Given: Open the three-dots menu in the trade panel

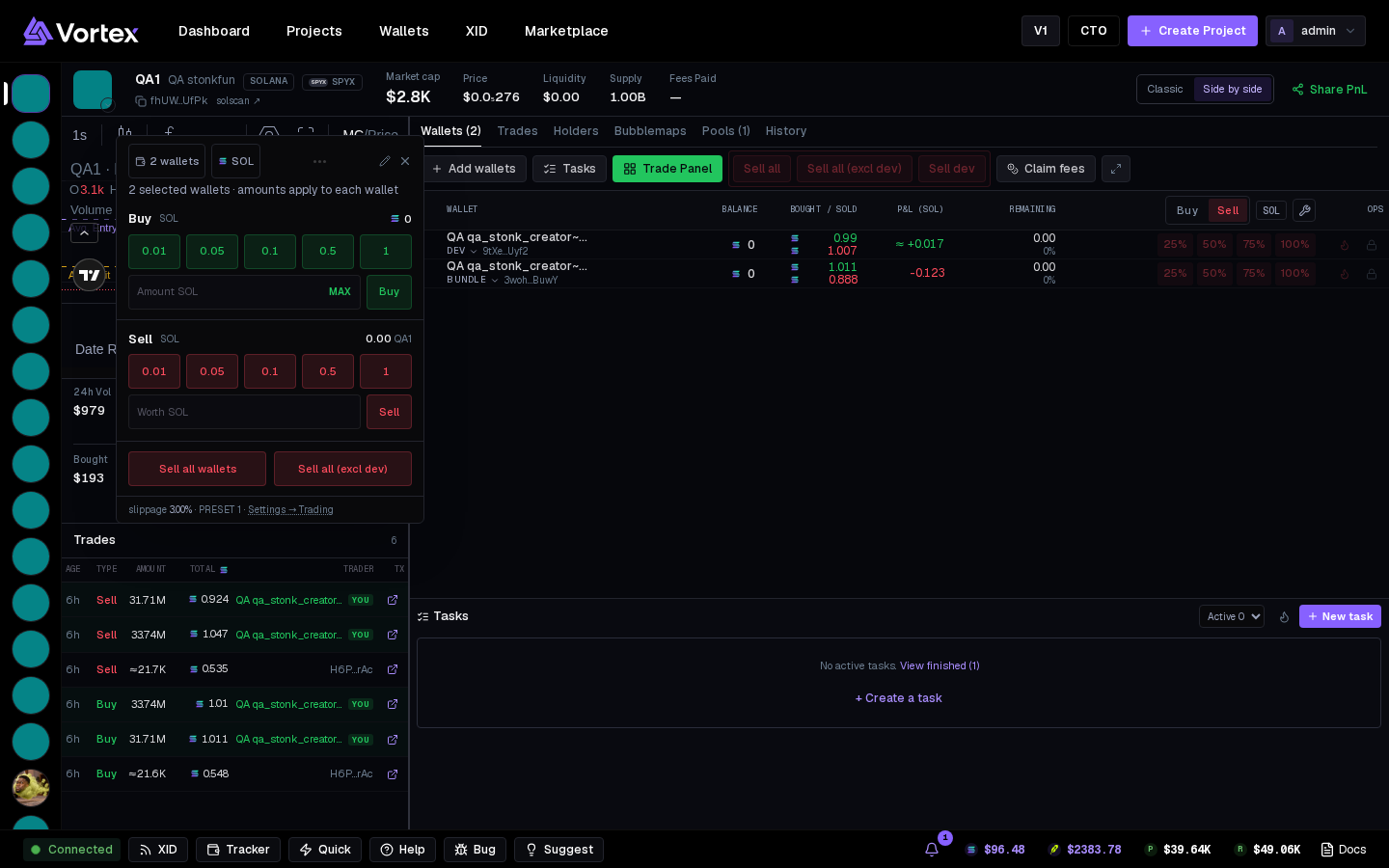Looking at the screenshot, I should pos(320,161).
